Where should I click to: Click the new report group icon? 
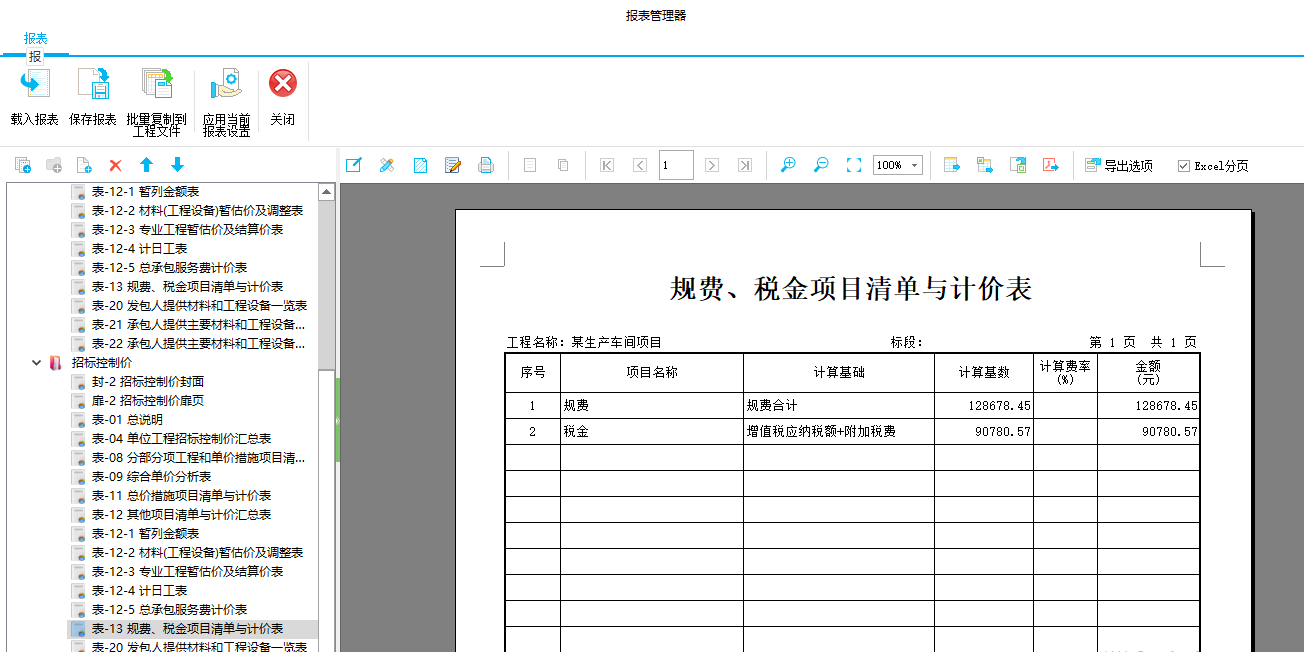23,165
